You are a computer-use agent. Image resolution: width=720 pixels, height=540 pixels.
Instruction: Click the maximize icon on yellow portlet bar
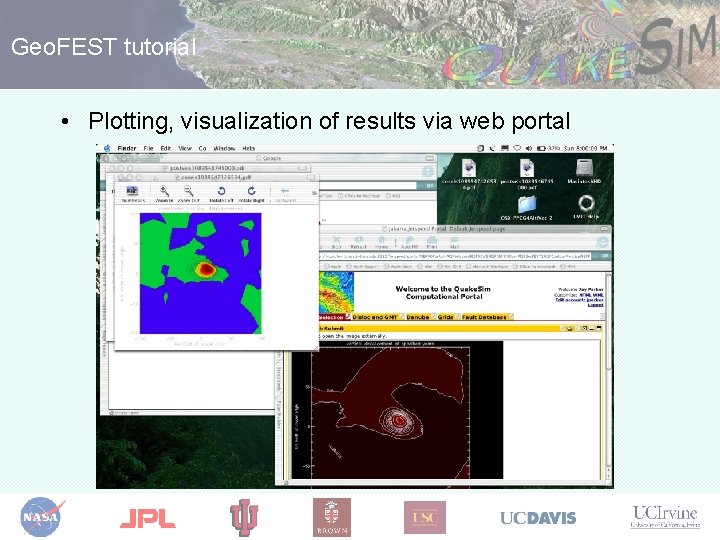coord(599,328)
